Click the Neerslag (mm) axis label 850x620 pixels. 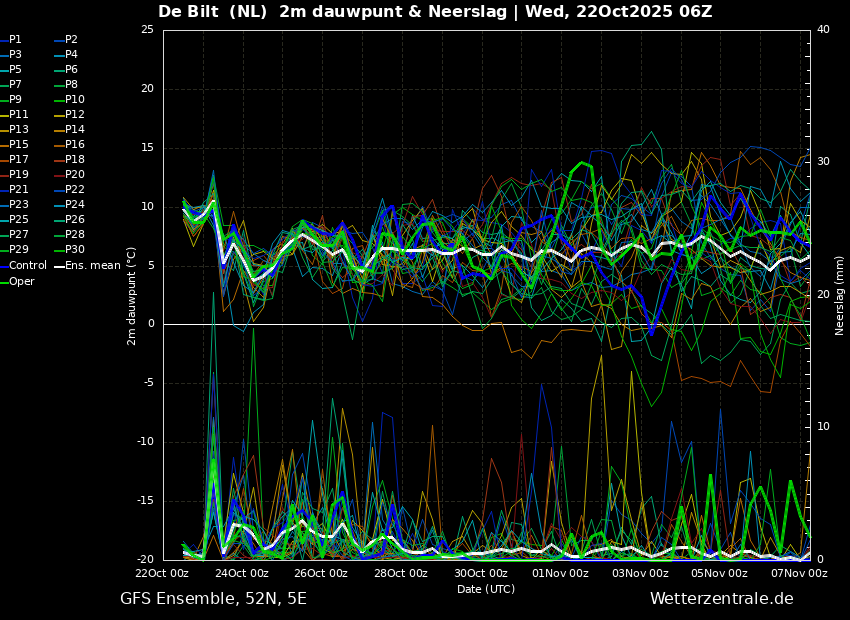(x=840, y=295)
